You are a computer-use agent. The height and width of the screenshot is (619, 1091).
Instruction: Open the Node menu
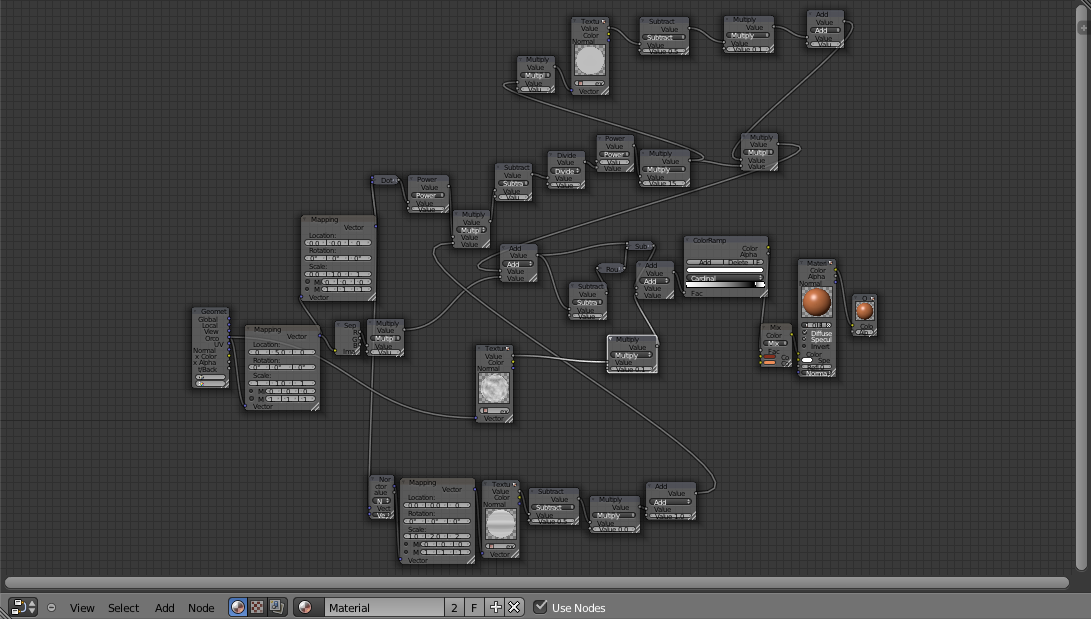(x=201, y=607)
